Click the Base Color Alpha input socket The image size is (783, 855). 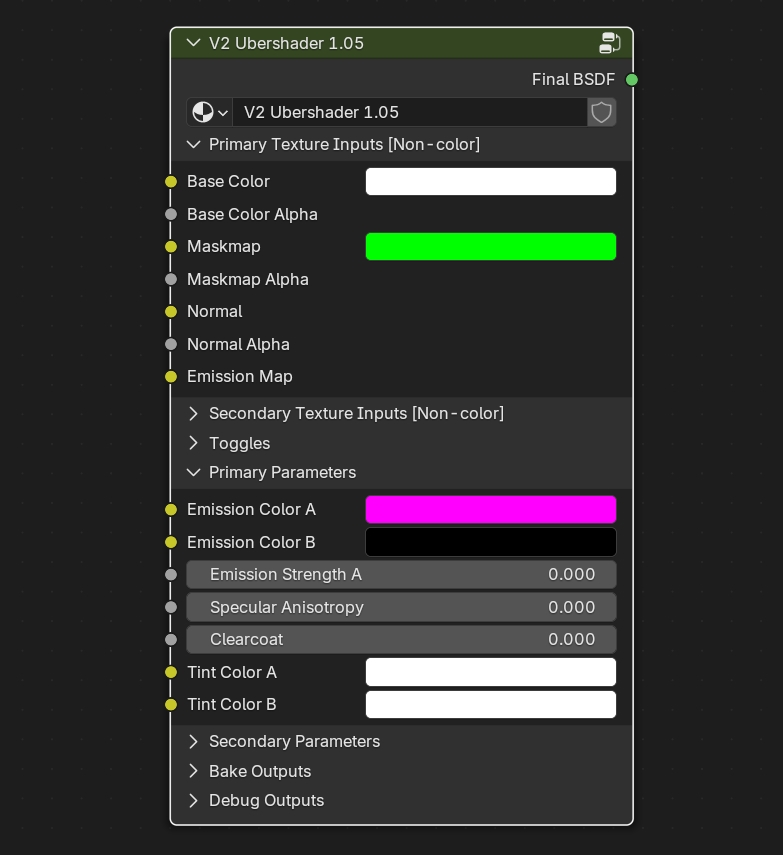171,214
